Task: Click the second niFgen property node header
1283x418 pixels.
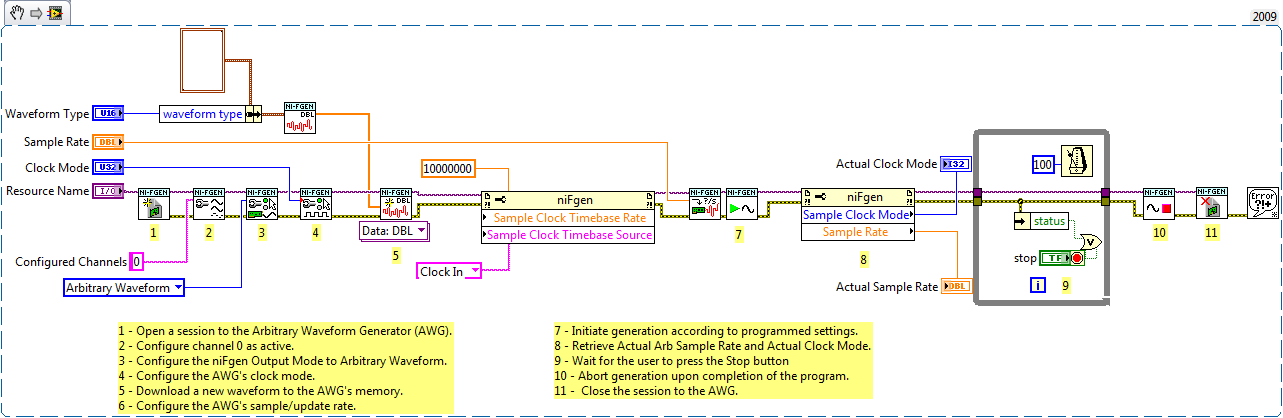Action: coord(858,197)
